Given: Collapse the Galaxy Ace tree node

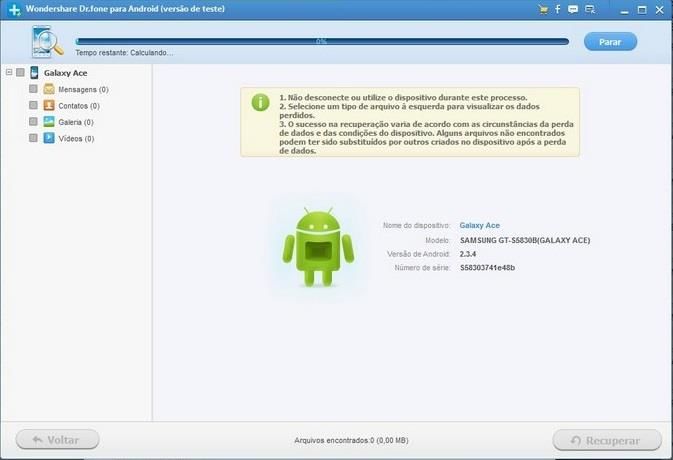Looking at the screenshot, I should click(9, 72).
